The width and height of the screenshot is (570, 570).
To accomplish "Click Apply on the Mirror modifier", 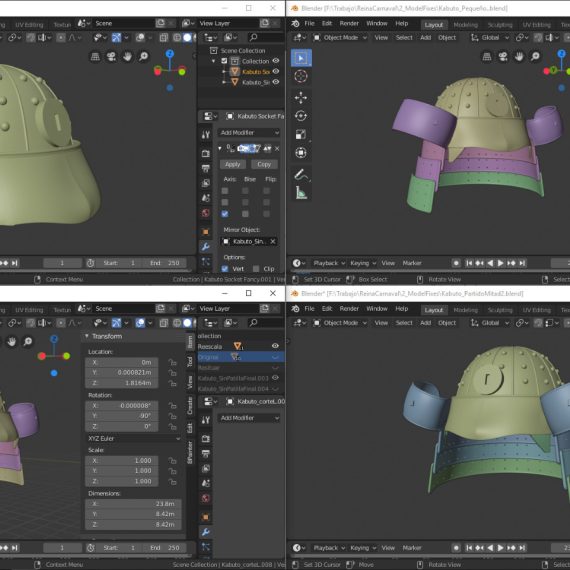I will [233, 164].
